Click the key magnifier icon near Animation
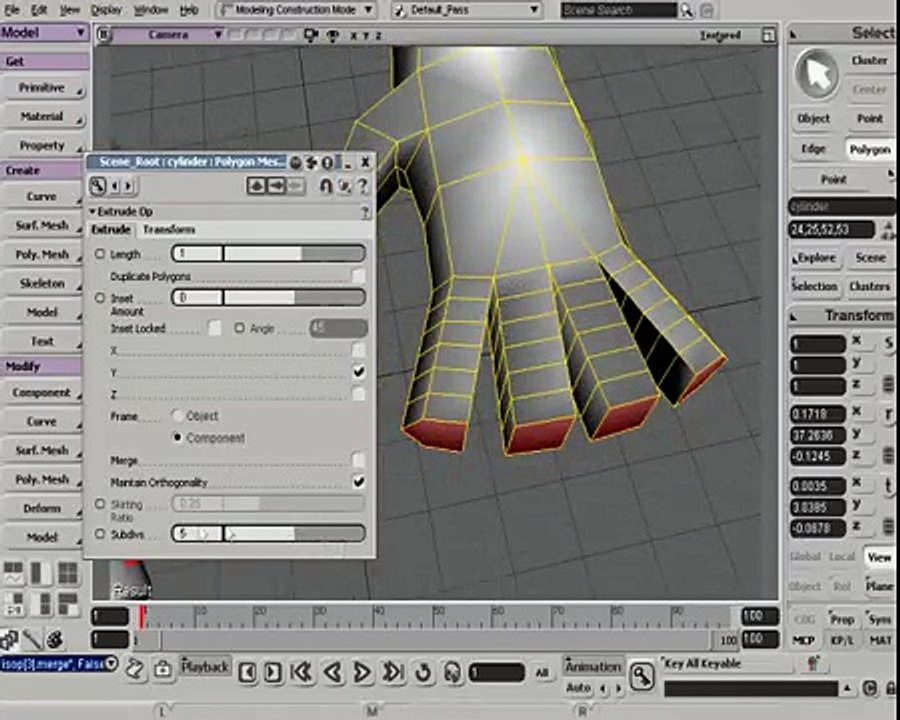Screen dimensions: 900x720 click(x=642, y=675)
